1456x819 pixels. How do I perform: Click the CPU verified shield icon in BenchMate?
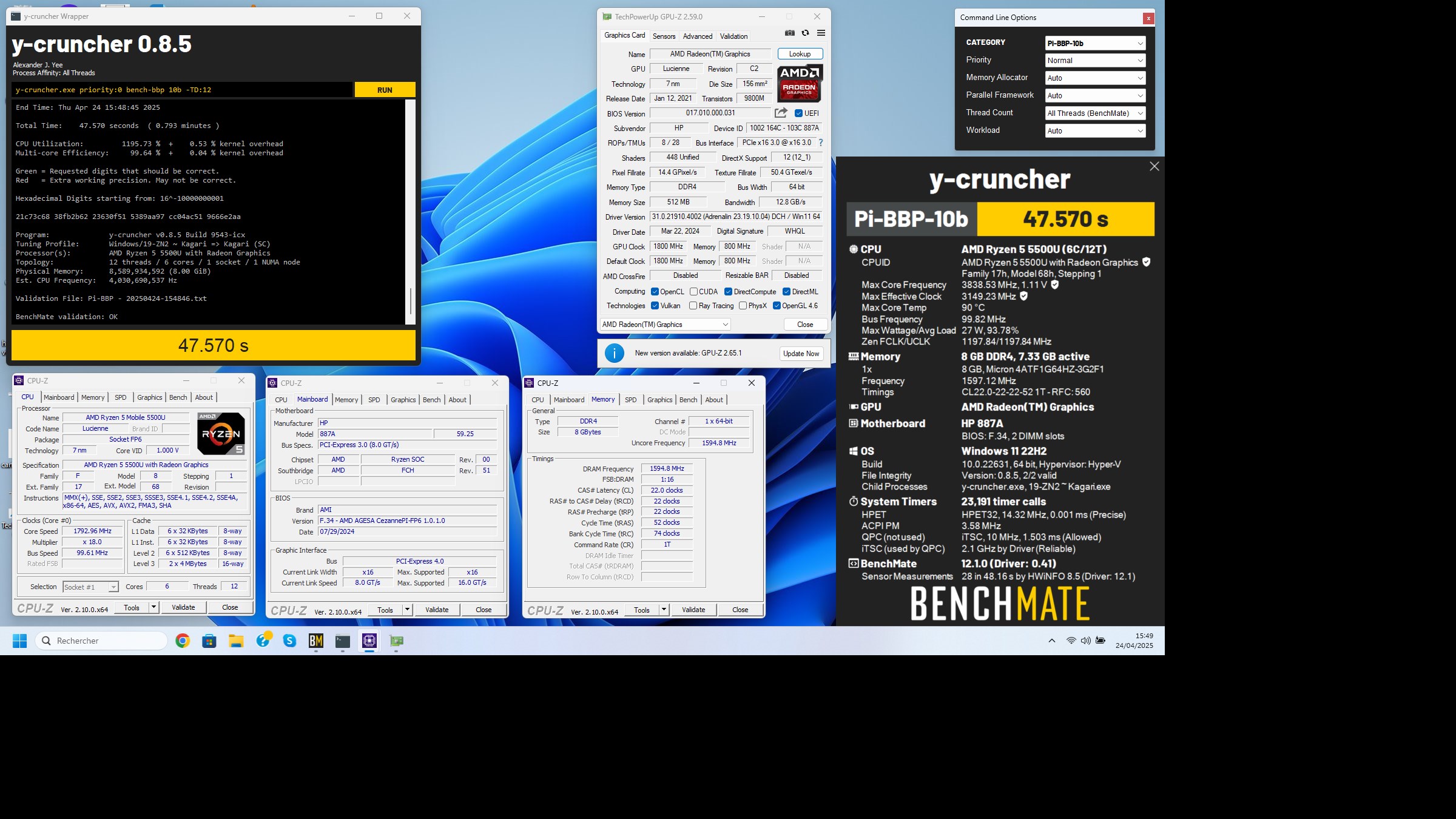tap(1146, 262)
